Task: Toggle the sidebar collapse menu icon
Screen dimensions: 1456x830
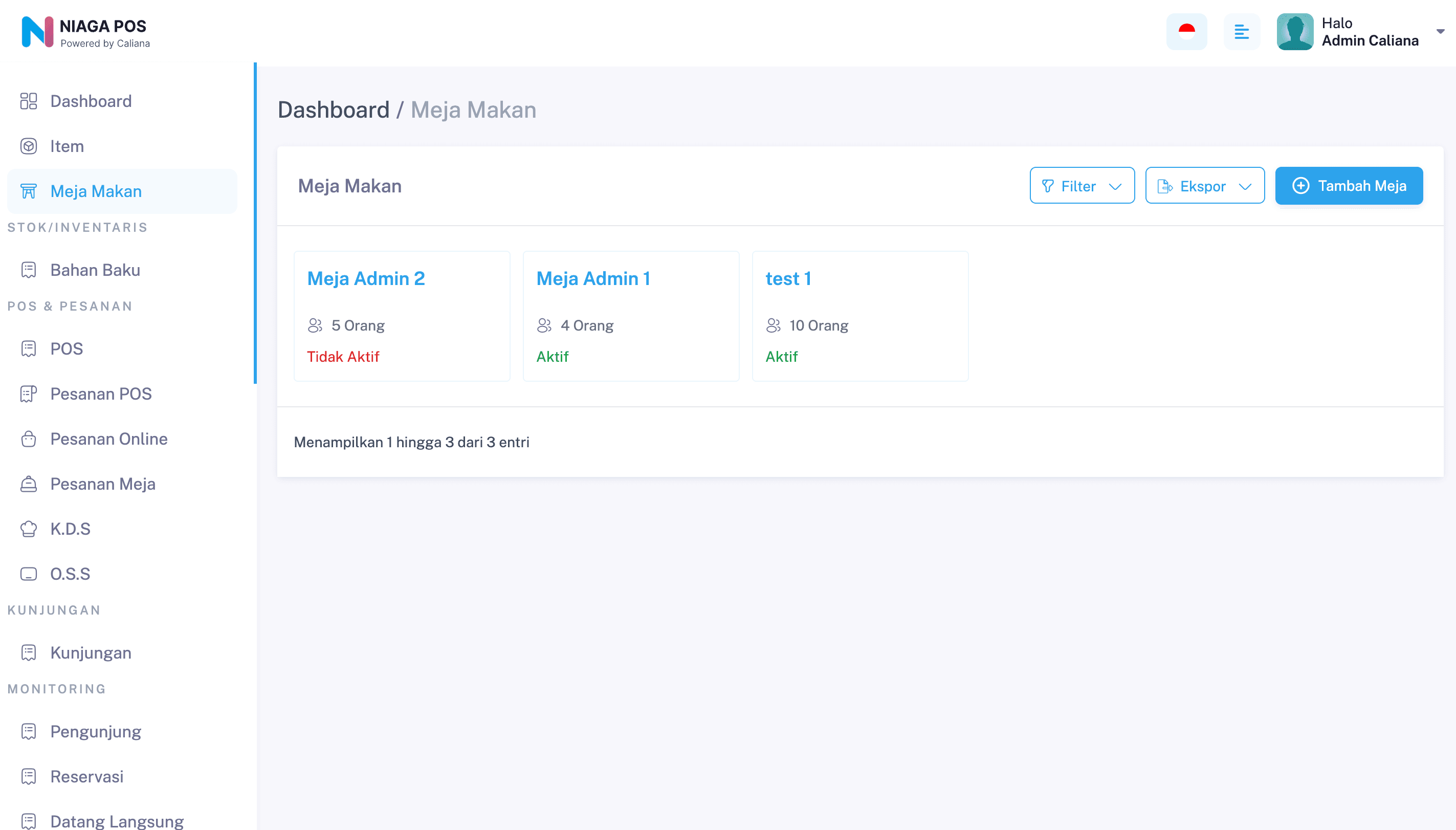Action: point(1241,32)
